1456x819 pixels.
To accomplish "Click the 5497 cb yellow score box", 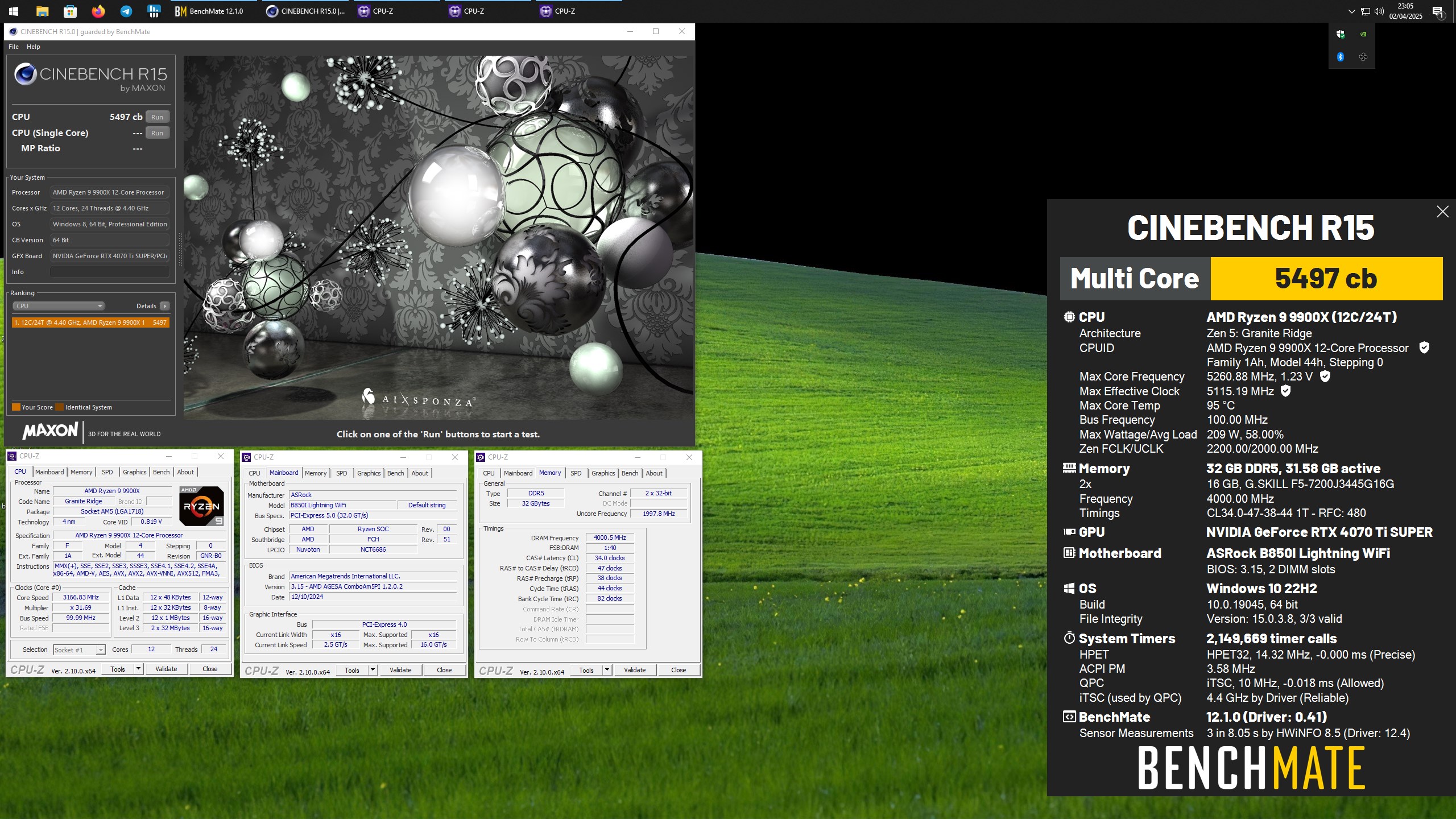I will 1326,279.
